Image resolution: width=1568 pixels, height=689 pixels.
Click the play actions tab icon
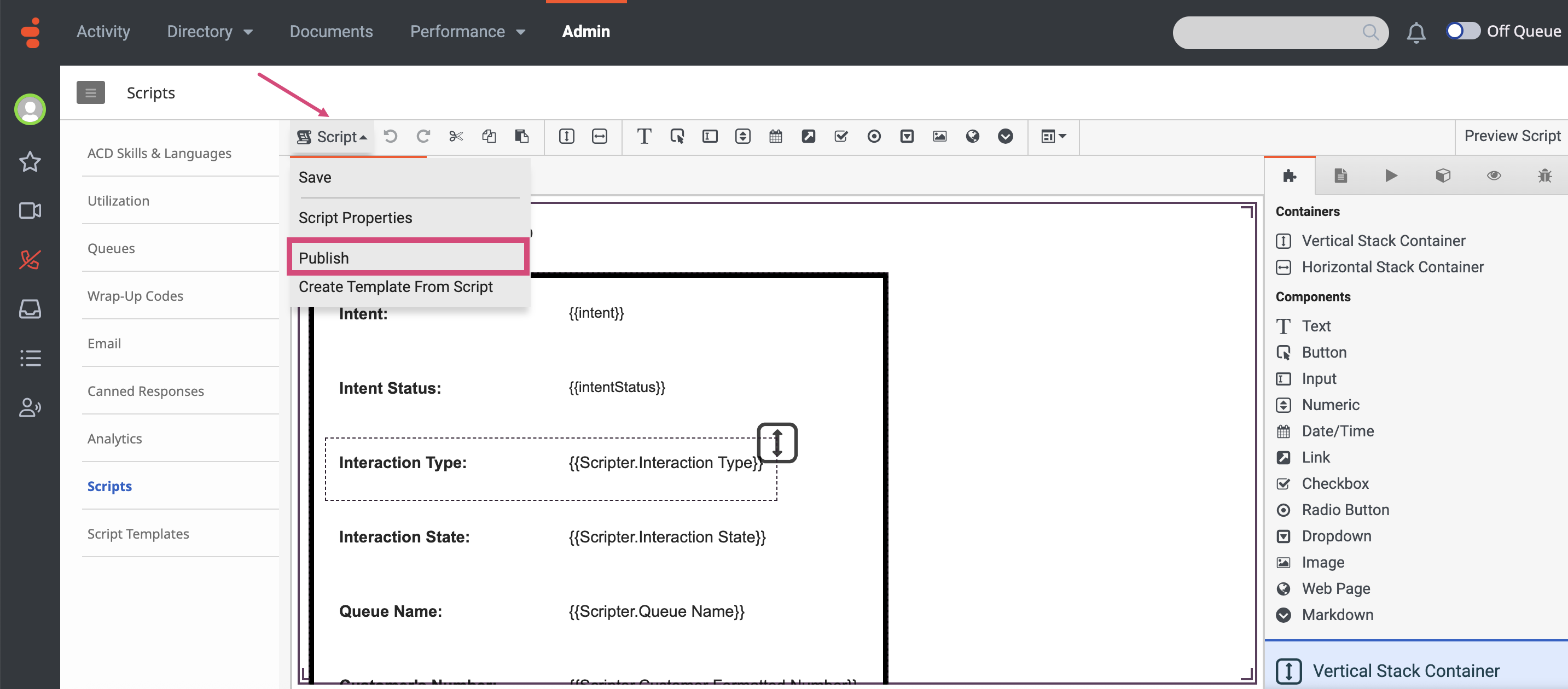coord(1391,176)
